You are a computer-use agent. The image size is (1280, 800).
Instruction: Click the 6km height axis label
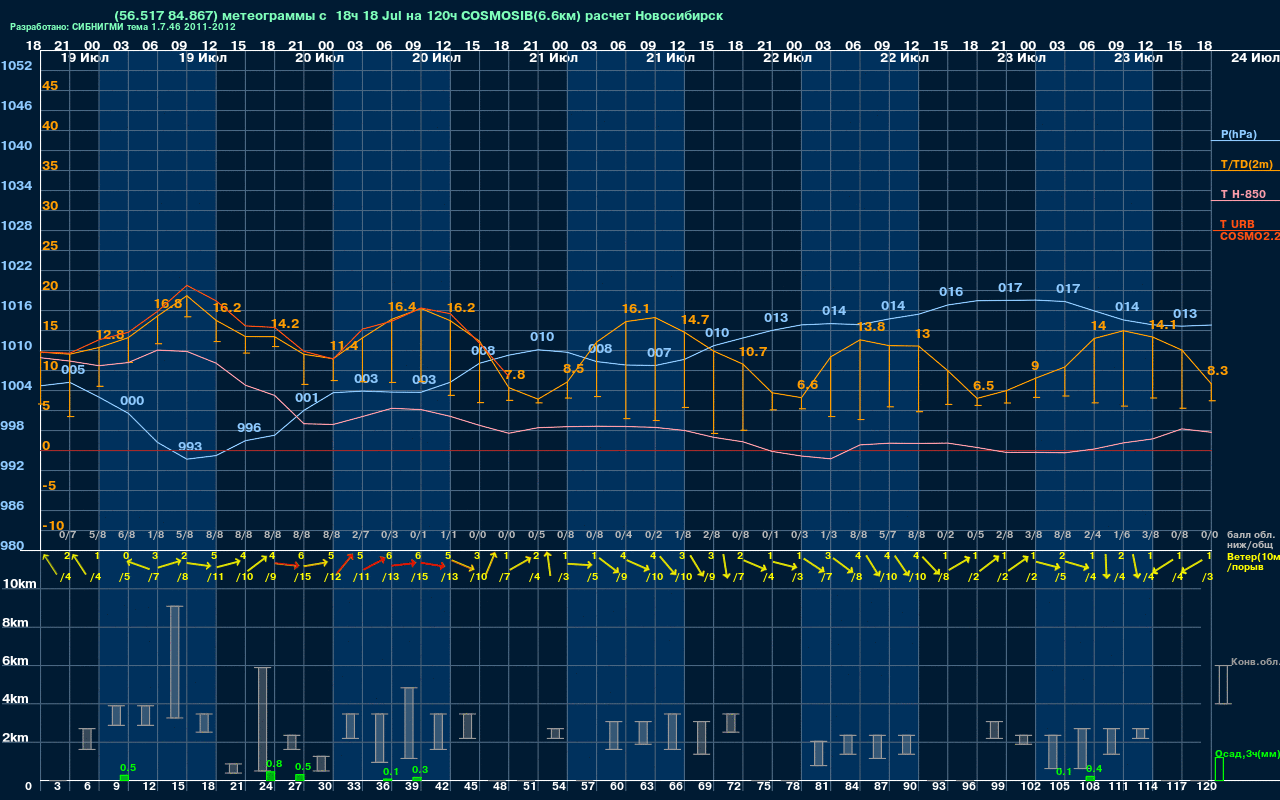tap(16, 661)
